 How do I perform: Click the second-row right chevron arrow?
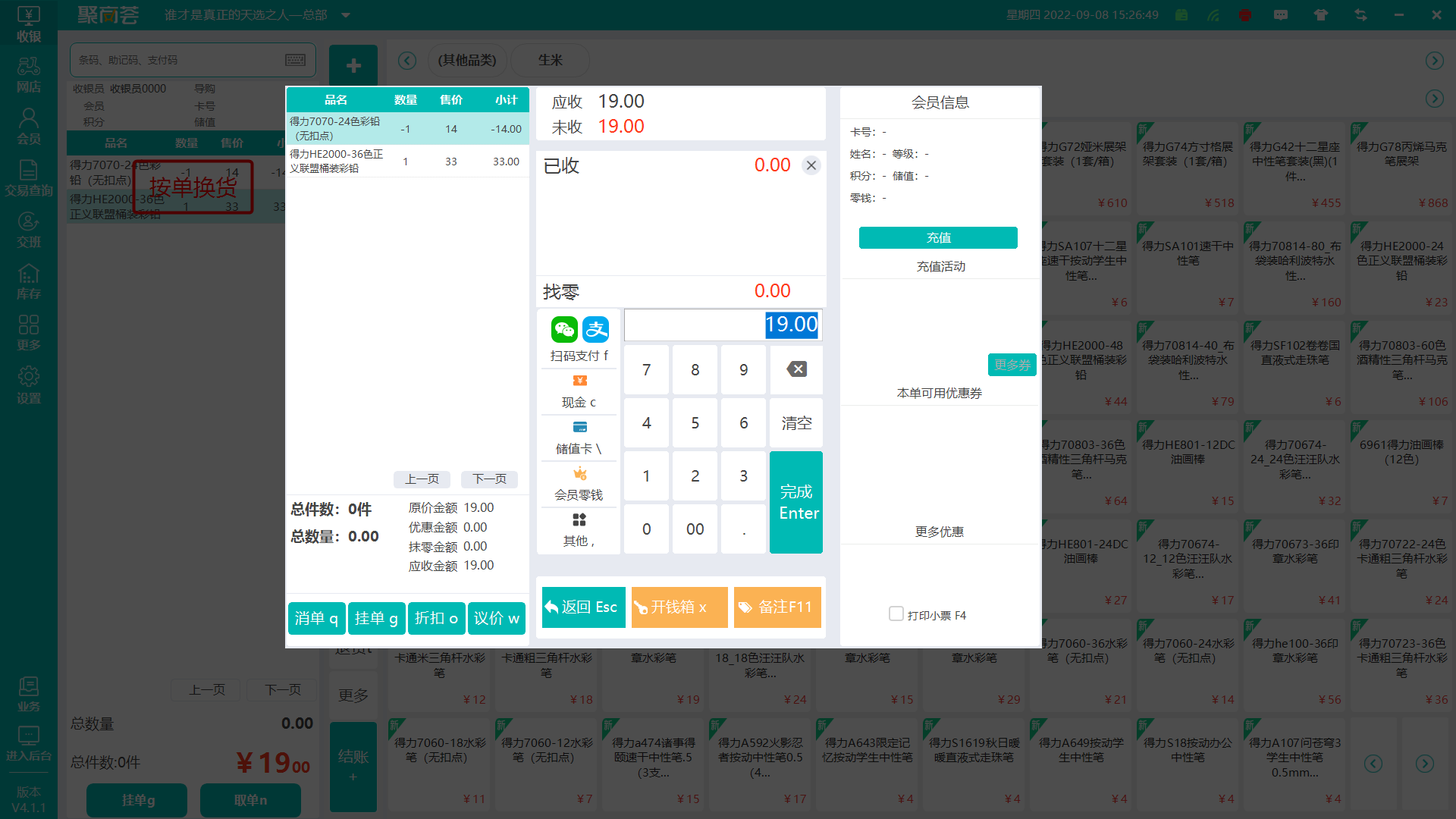pyautogui.click(x=1434, y=98)
